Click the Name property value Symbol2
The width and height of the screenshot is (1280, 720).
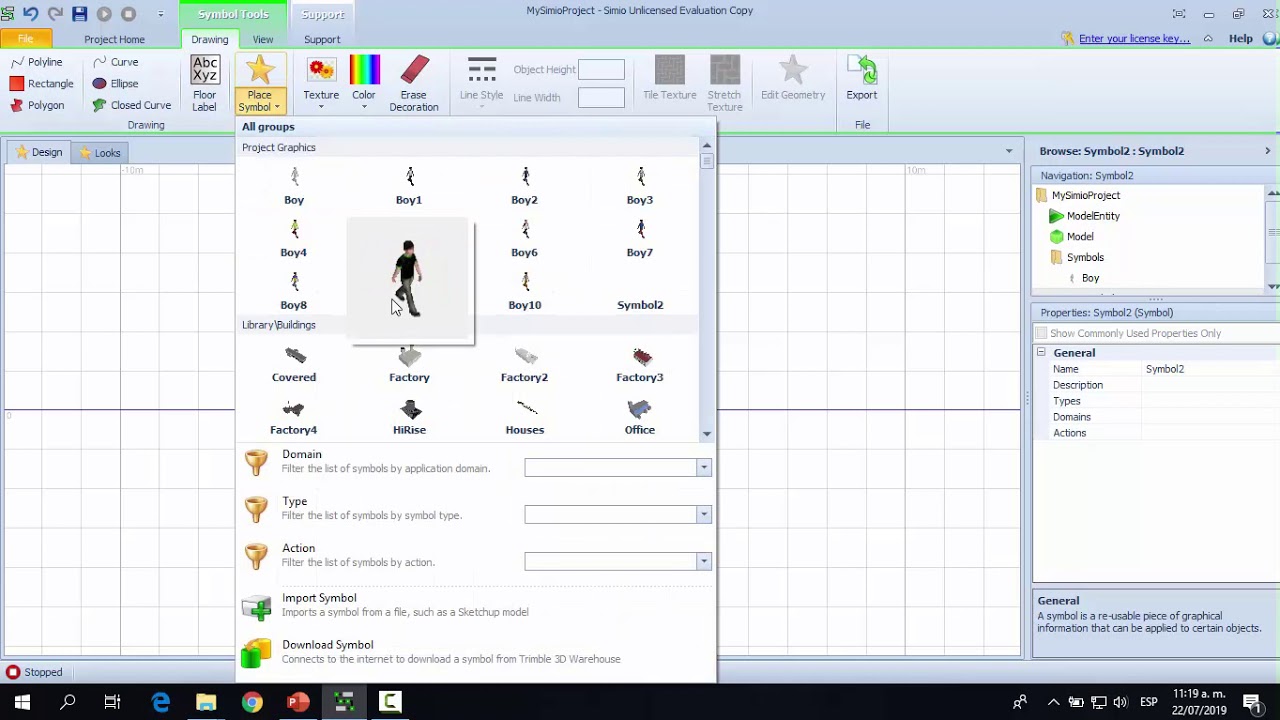coord(1209,369)
